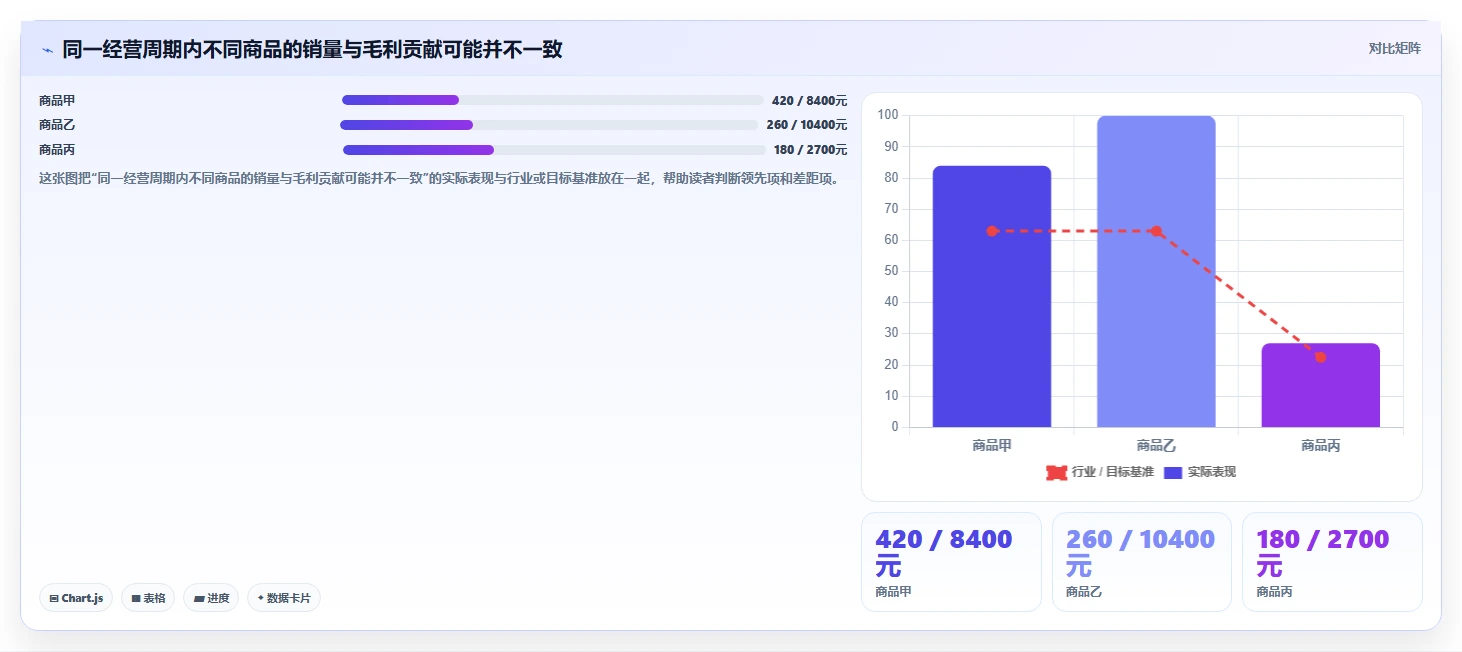Click the y-axis value 100
Viewport: 1462px width, 652px height.
coord(888,115)
